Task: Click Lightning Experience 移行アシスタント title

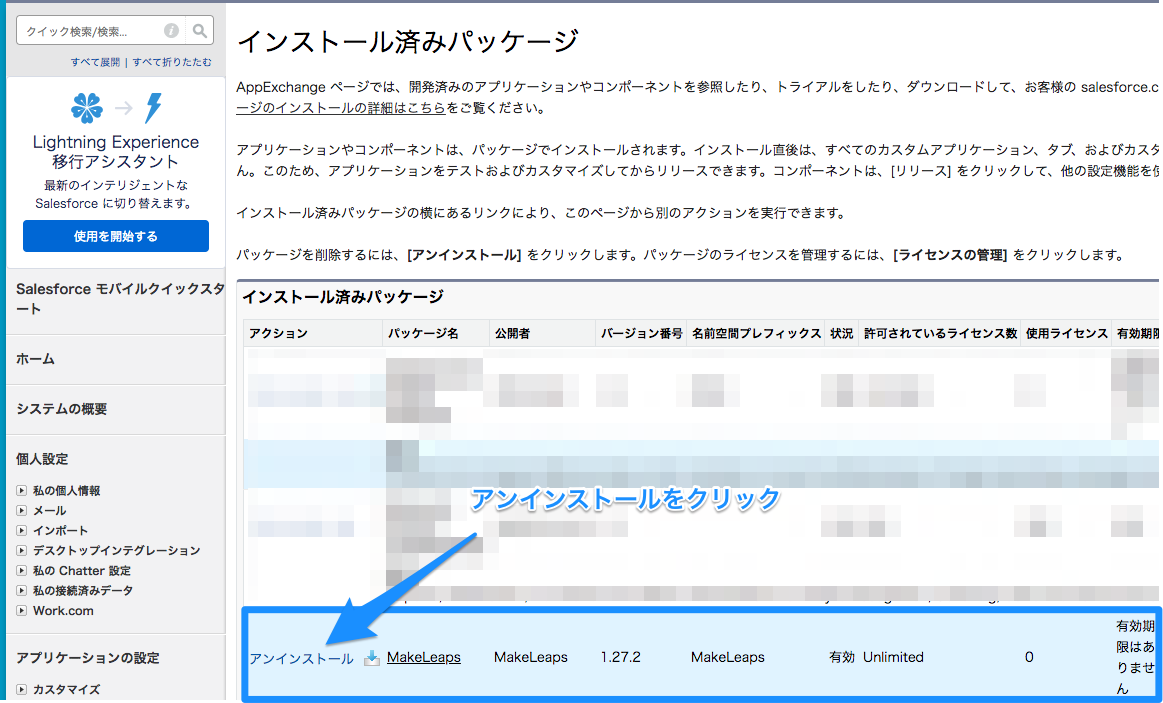Action: [116, 151]
